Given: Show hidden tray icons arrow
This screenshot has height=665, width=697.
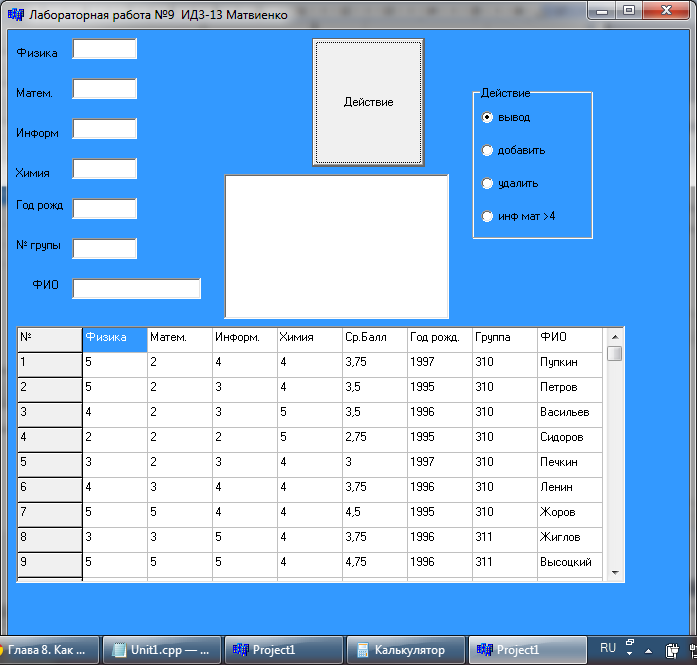Looking at the screenshot, I should pos(649,651).
